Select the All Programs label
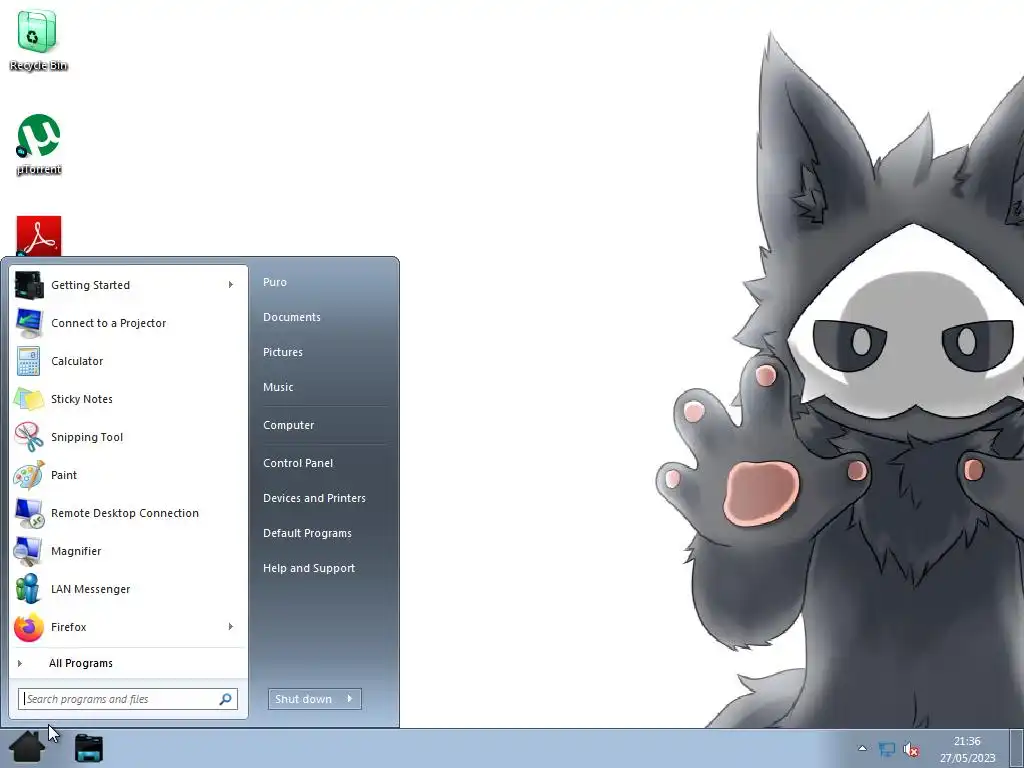This screenshot has height=768, width=1024. (81, 664)
